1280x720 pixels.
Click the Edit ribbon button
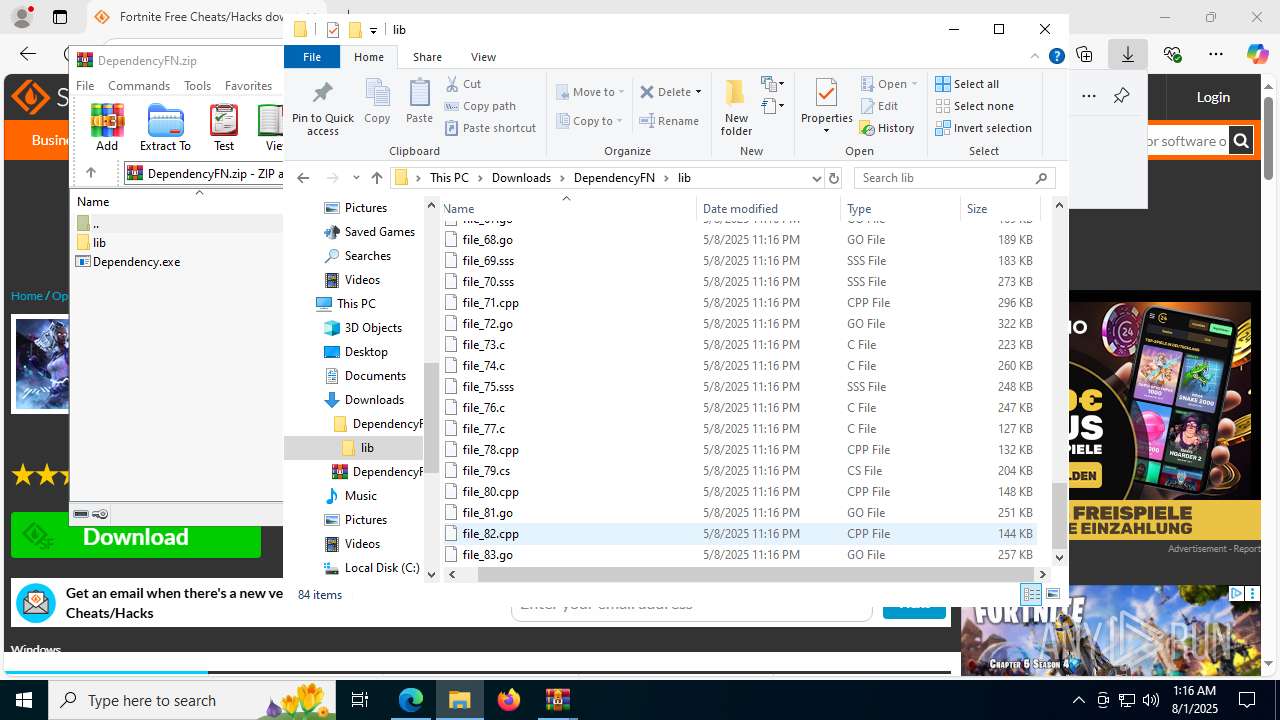click(879, 106)
